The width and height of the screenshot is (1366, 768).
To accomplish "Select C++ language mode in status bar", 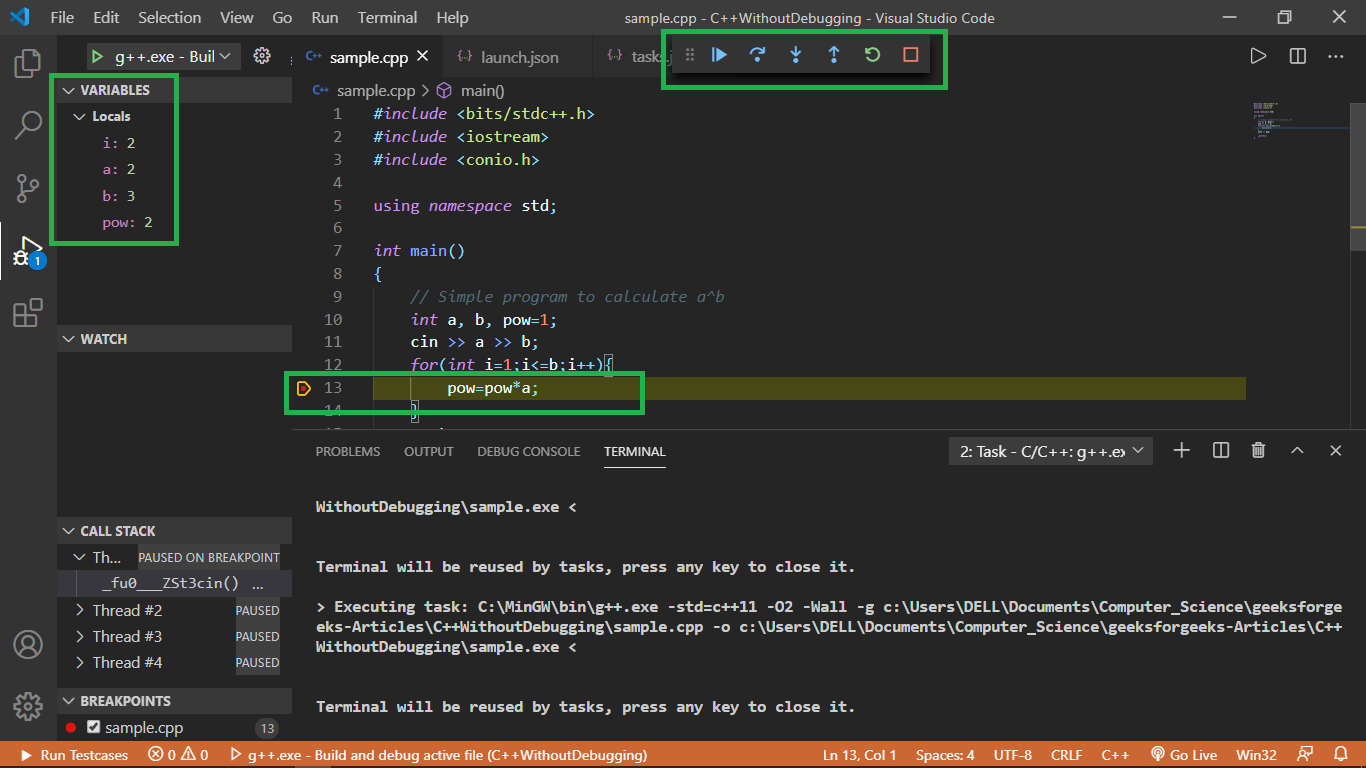I will point(1115,755).
